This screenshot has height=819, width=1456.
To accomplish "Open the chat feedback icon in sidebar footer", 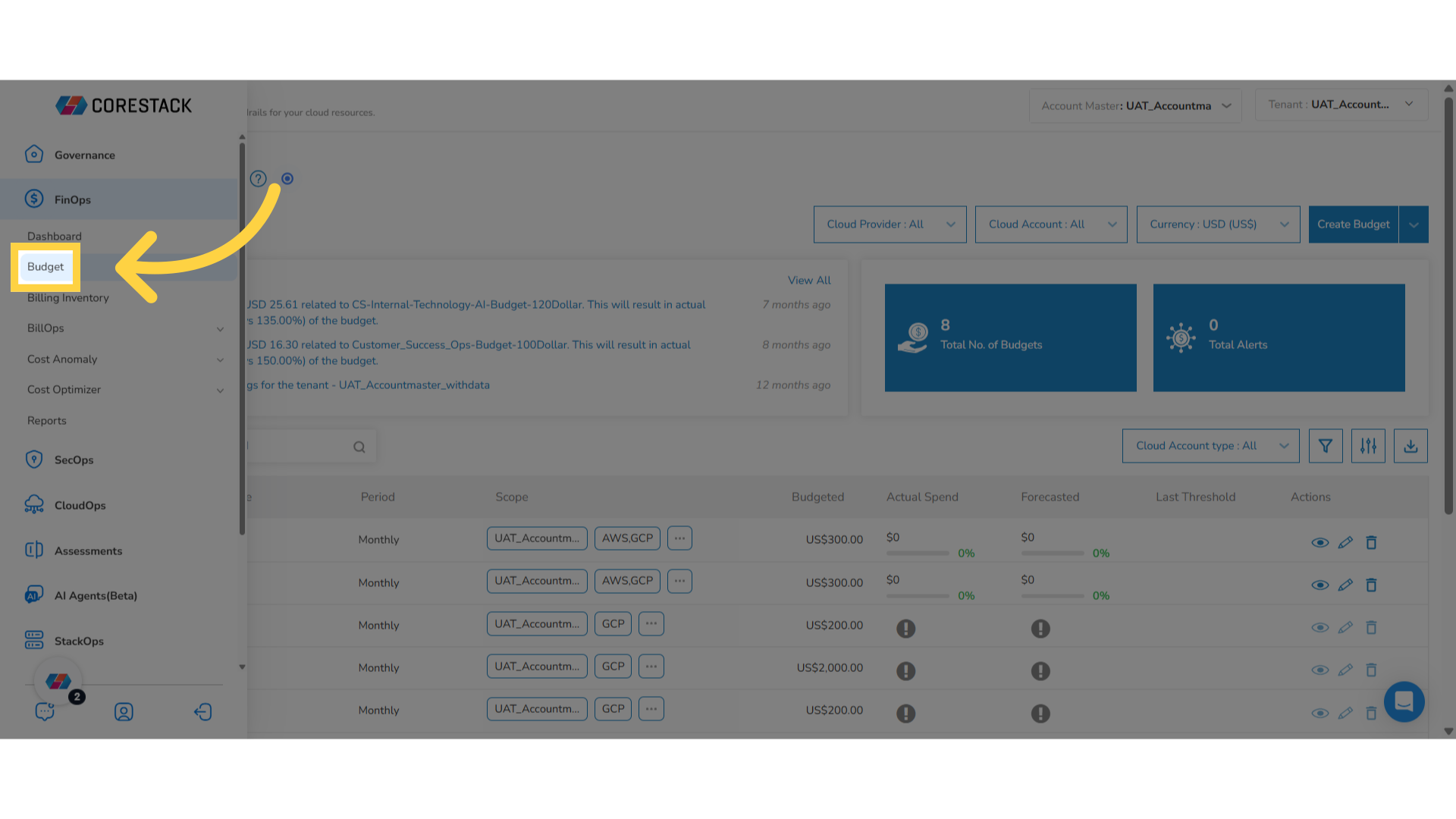I will [x=45, y=711].
